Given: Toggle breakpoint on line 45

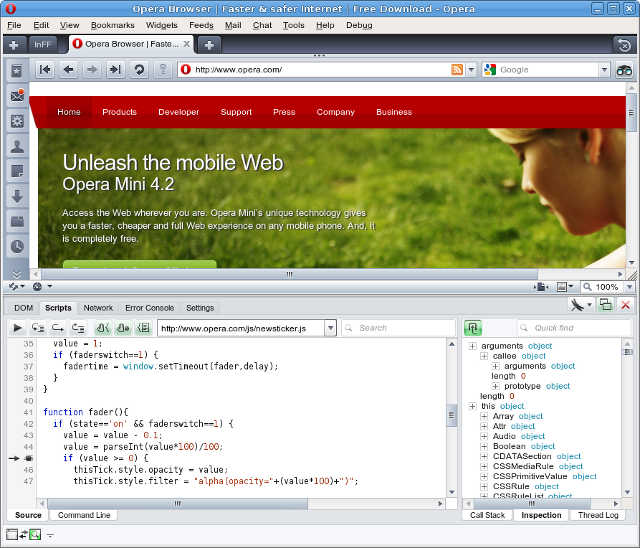Looking at the screenshot, I should point(29,458).
